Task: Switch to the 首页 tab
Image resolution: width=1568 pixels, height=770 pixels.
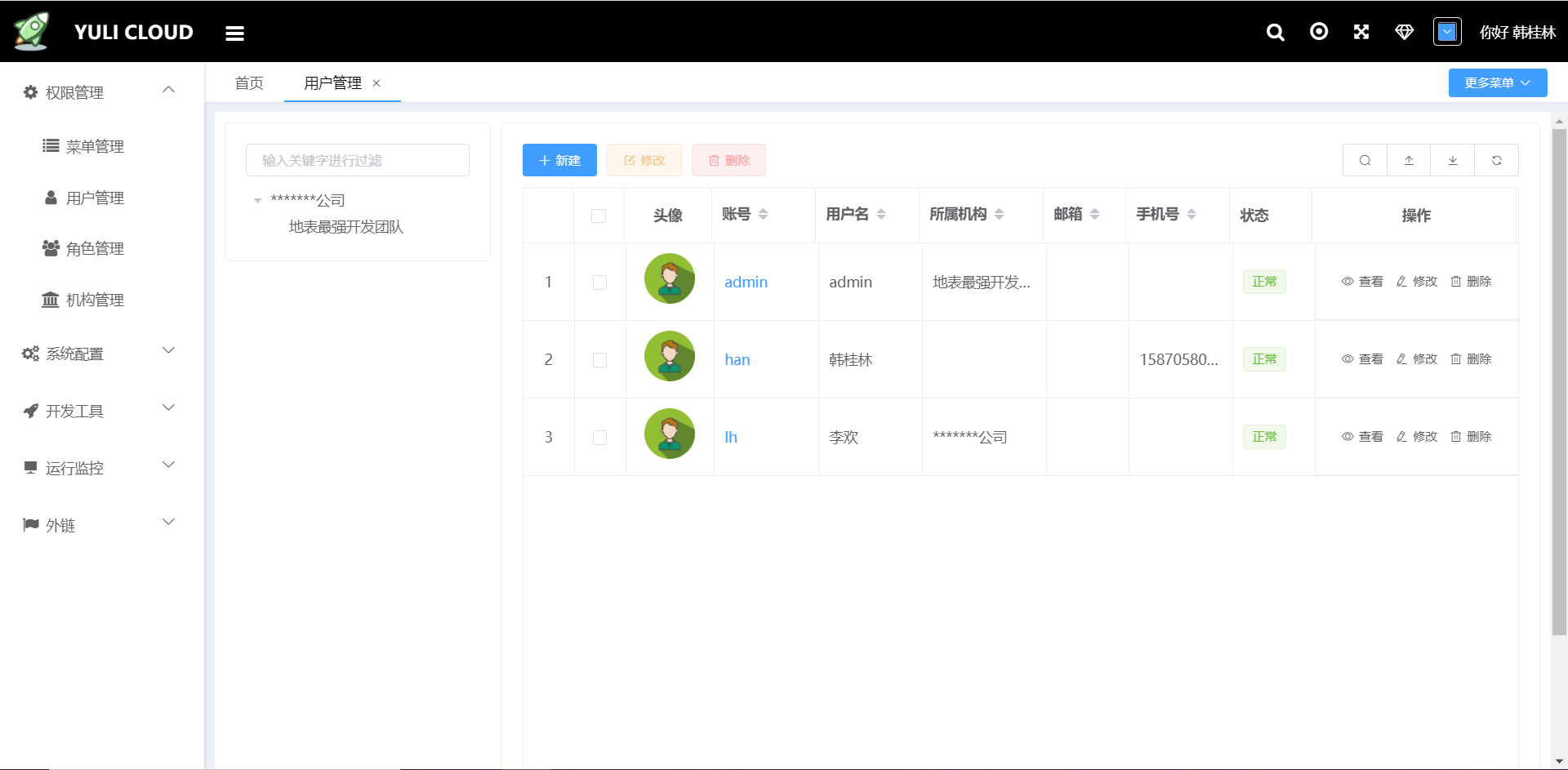Action: pos(249,82)
